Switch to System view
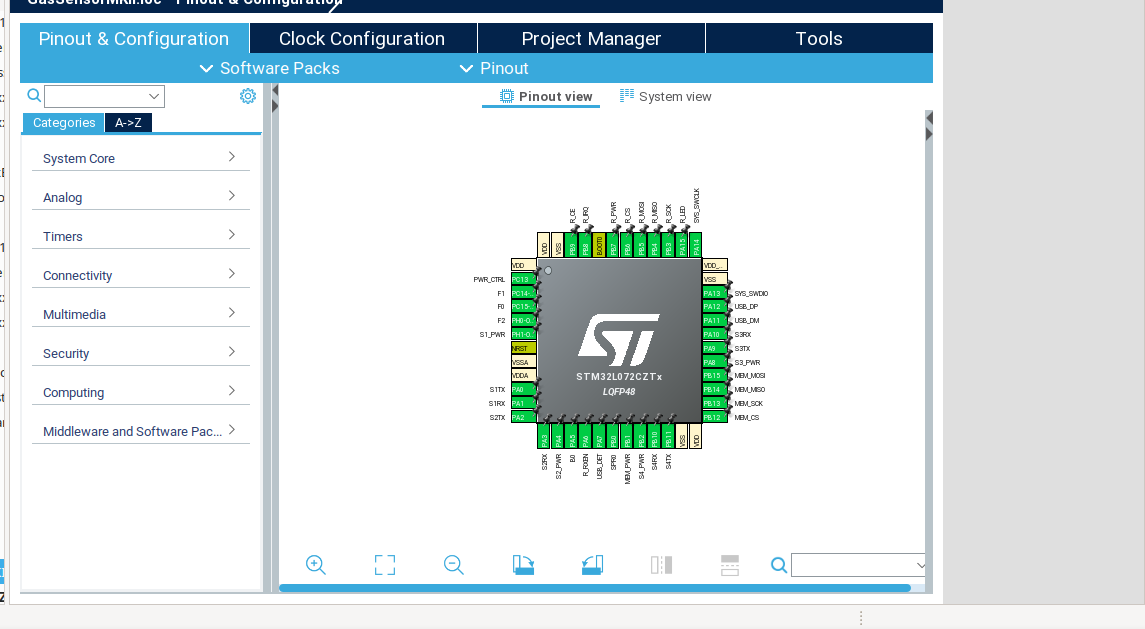Viewport: 1145px width, 629px height. (x=666, y=96)
